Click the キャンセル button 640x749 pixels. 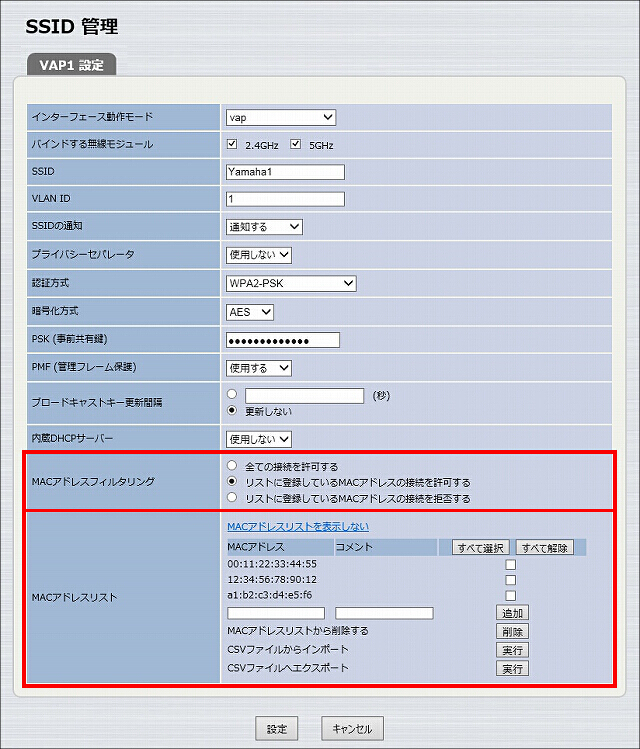[352, 728]
